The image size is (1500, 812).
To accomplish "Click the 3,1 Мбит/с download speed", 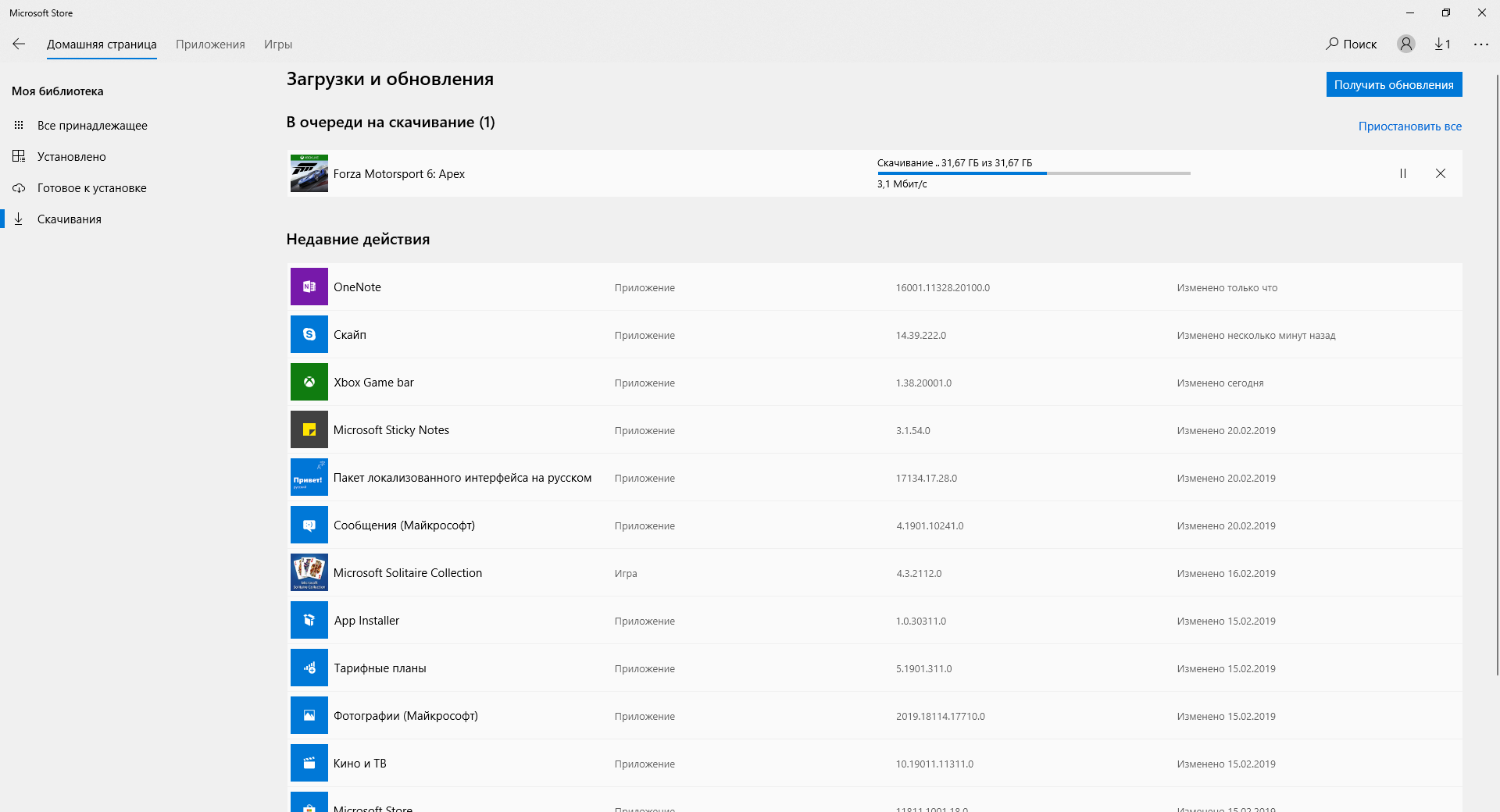I will point(902,184).
